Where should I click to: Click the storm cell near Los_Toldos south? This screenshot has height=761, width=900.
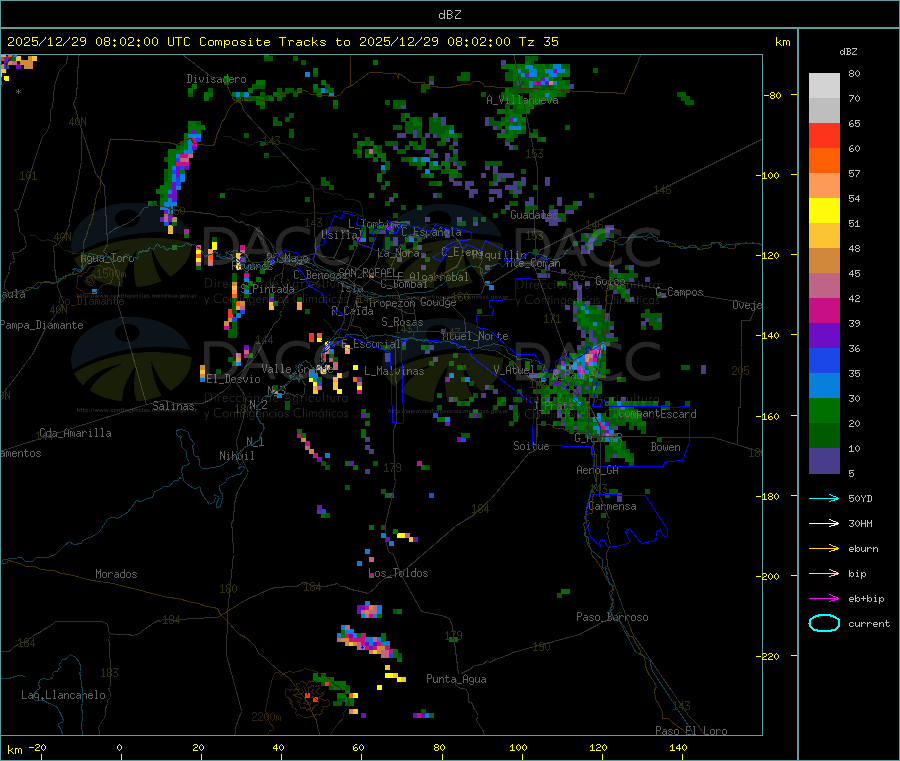click(370, 609)
